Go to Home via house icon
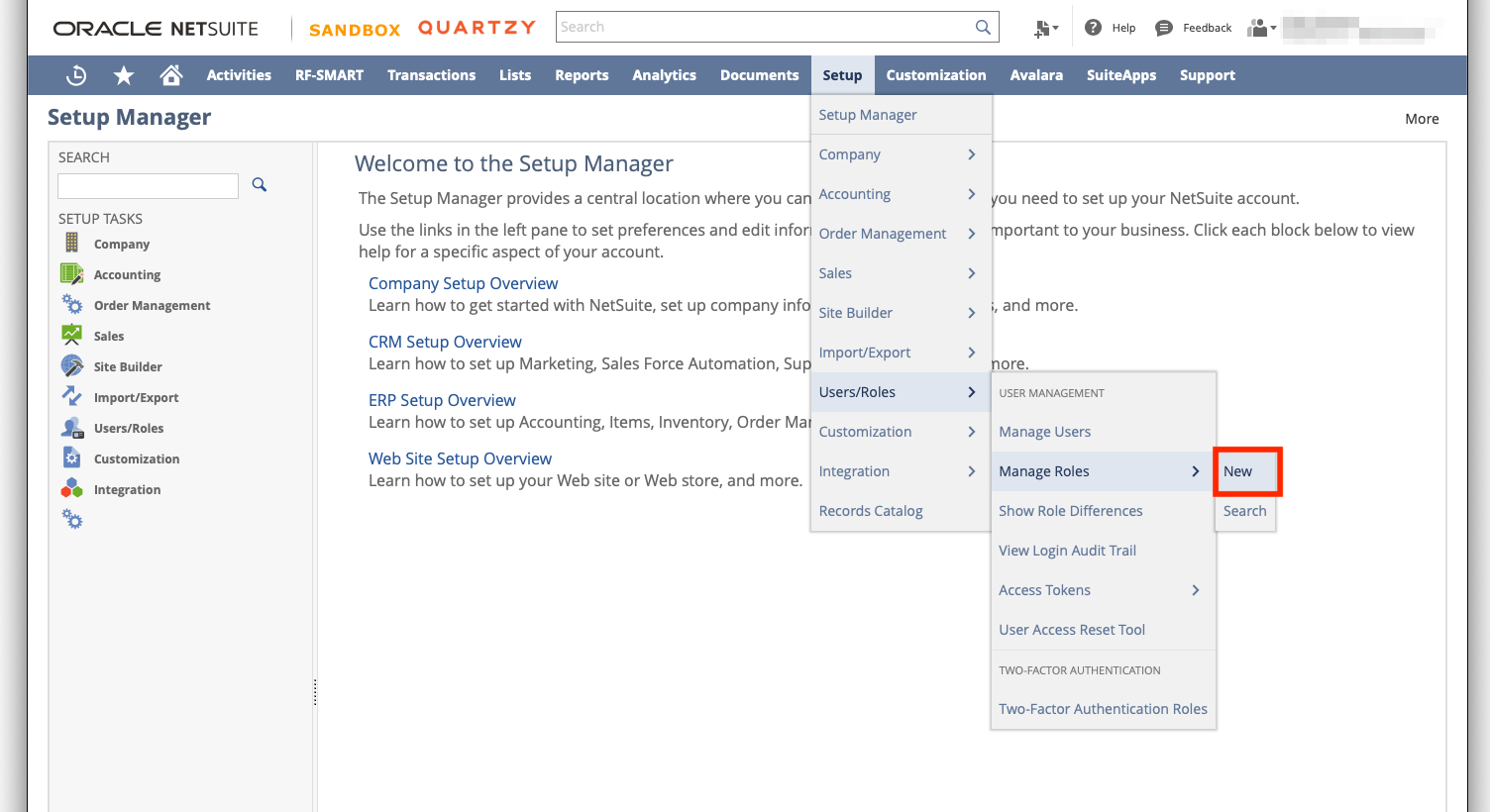 point(171,74)
